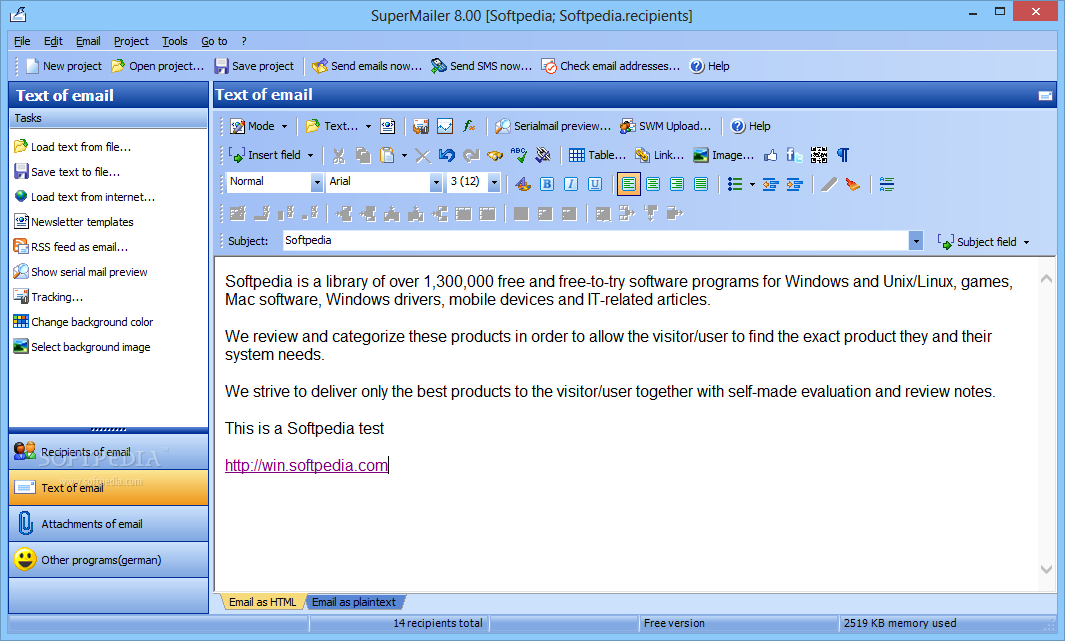Insert a picture via Image... button
This screenshot has width=1065, height=641.
(723, 155)
